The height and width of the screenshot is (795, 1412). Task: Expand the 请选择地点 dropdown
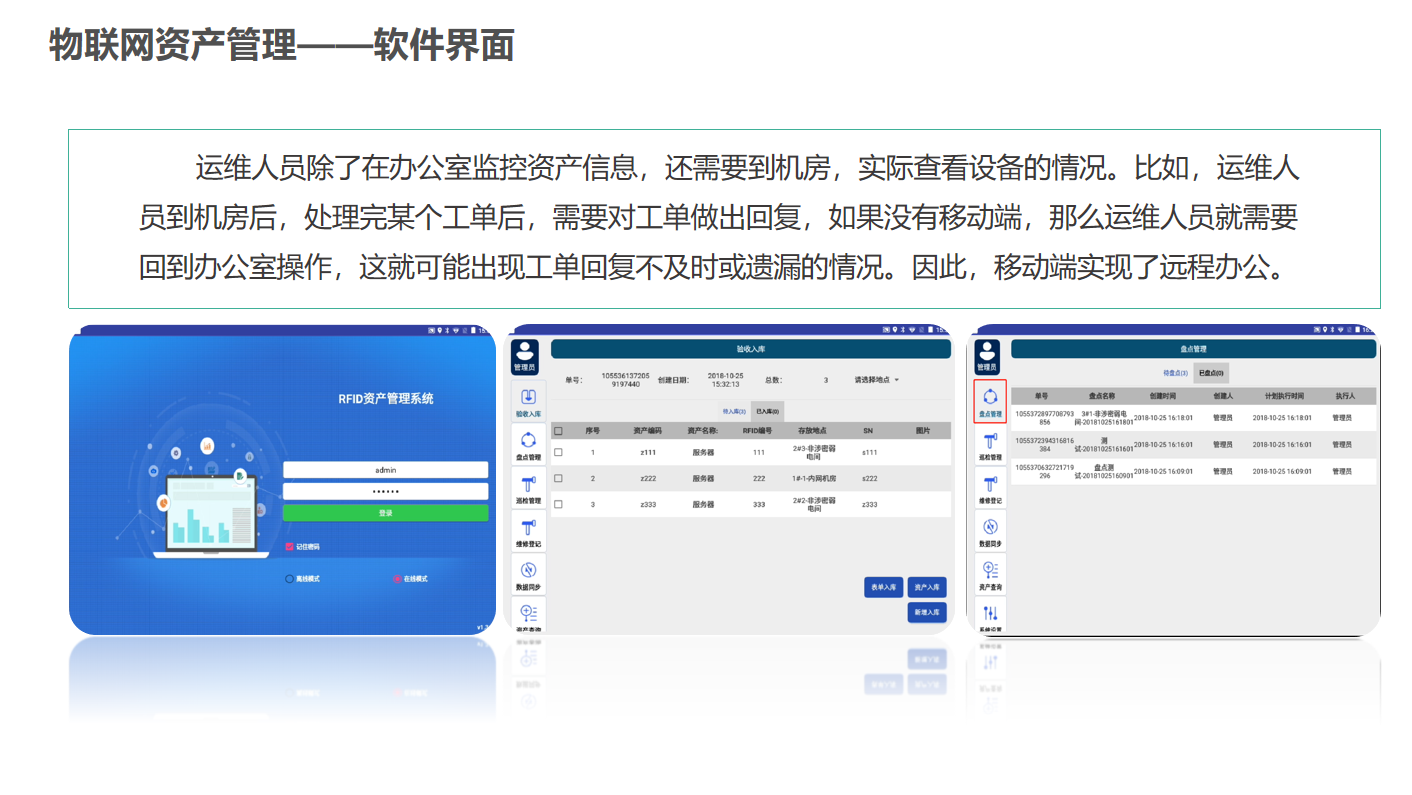tap(876, 380)
